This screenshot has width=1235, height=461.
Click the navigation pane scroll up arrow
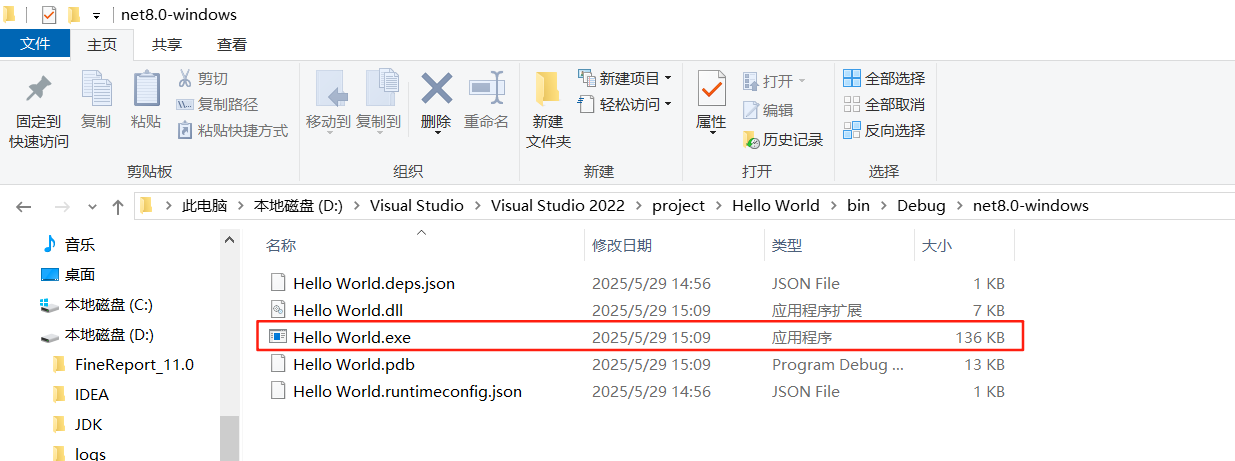click(229, 241)
